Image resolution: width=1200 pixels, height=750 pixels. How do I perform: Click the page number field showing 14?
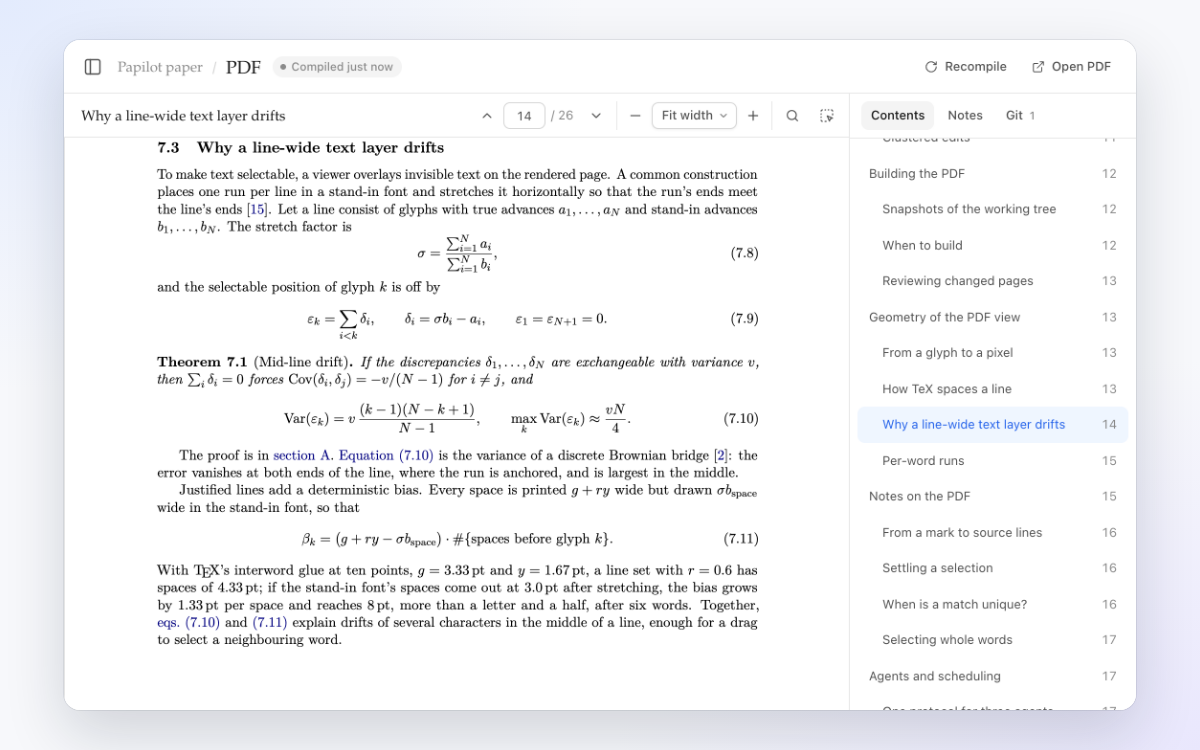(524, 116)
